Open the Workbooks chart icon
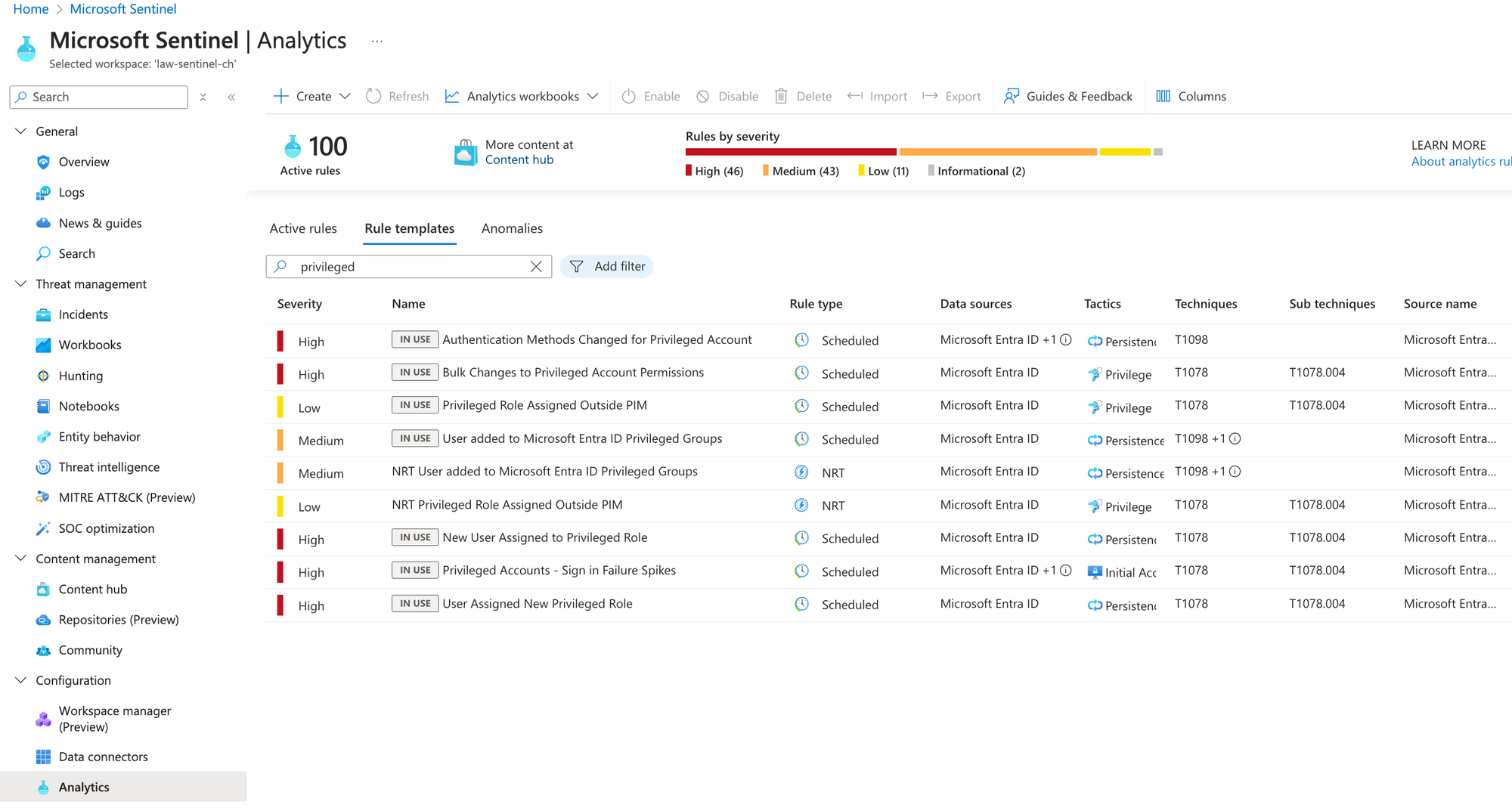This screenshot has height=808, width=1512. pos(43,345)
